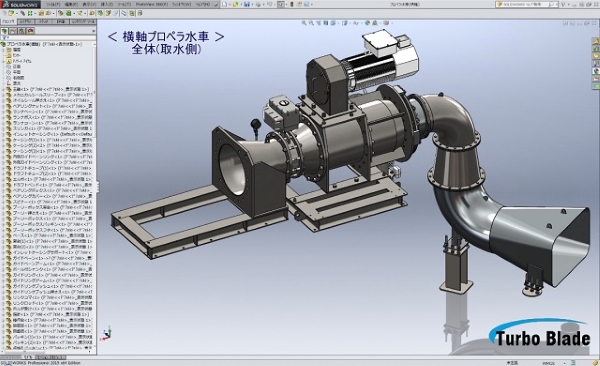Open the DisplayManager panel icon
The height and width of the screenshot is (366, 600).
31,31
